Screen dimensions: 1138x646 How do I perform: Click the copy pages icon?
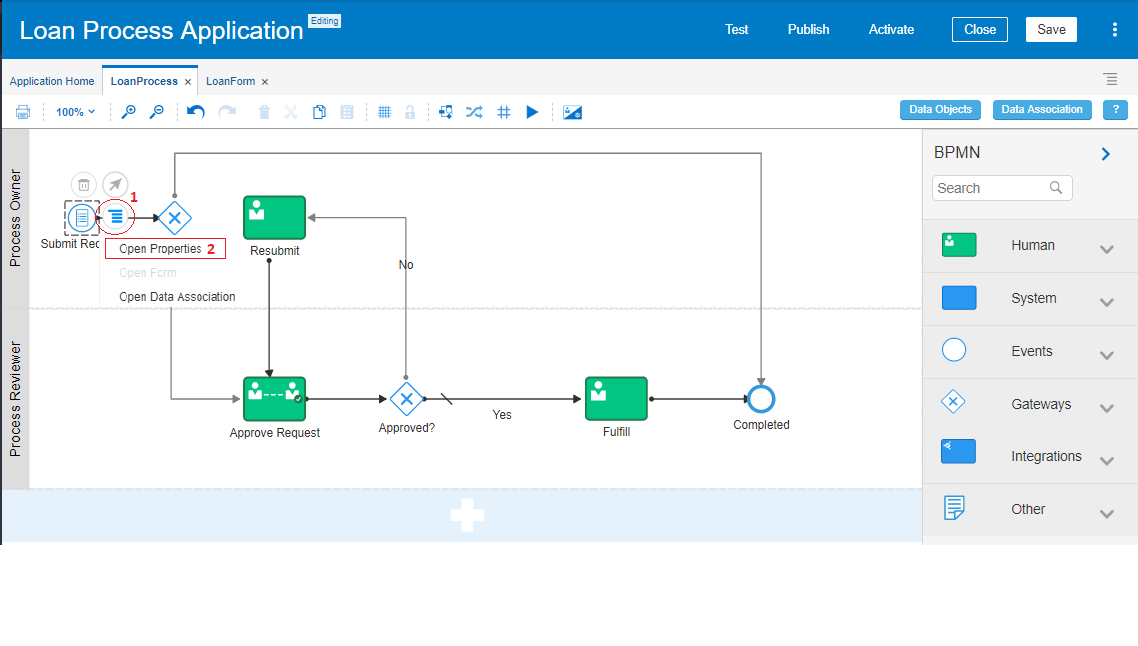click(x=319, y=112)
